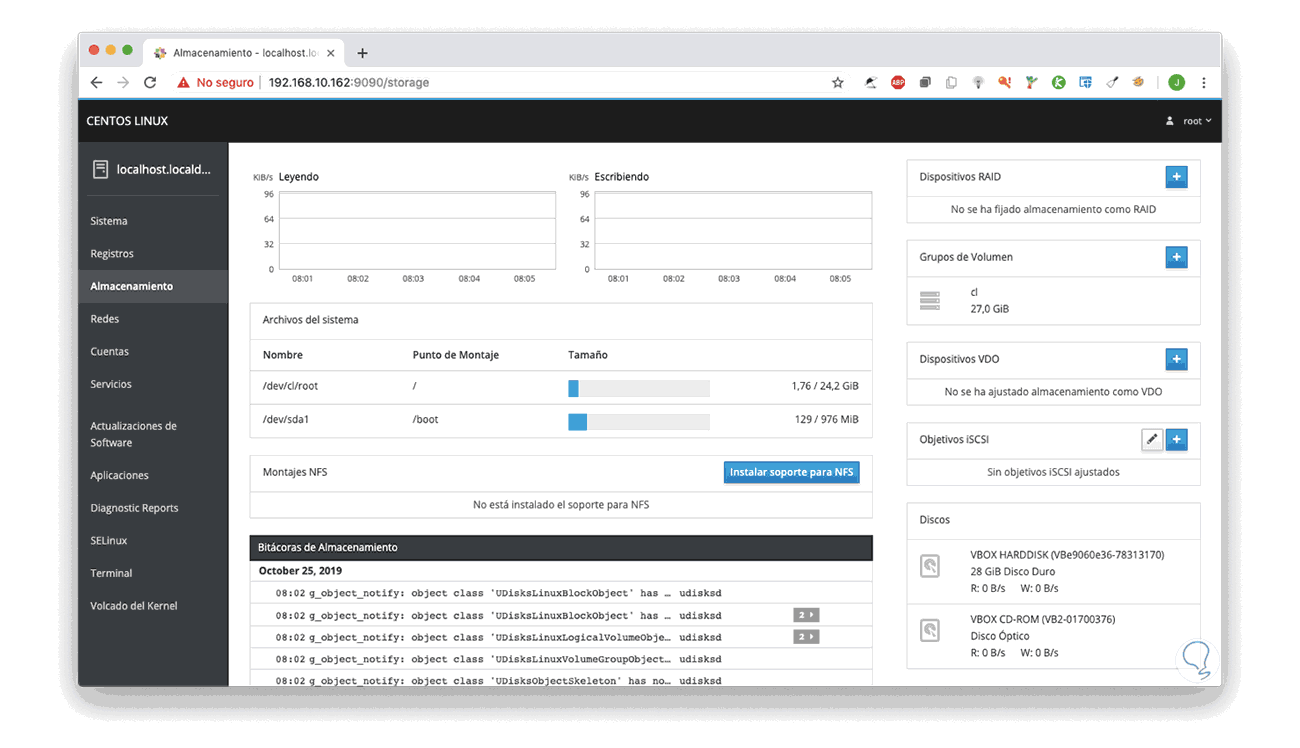Add a VDO device with the + icon
Screen dimensions: 1300x748
pyautogui.click(x=1176, y=359)
